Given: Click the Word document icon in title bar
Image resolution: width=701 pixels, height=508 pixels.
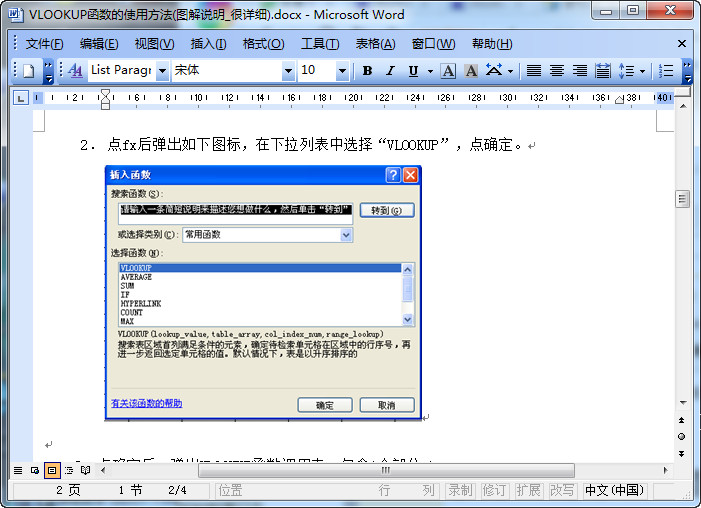Looking at the screenshot, I should point(16,14).
